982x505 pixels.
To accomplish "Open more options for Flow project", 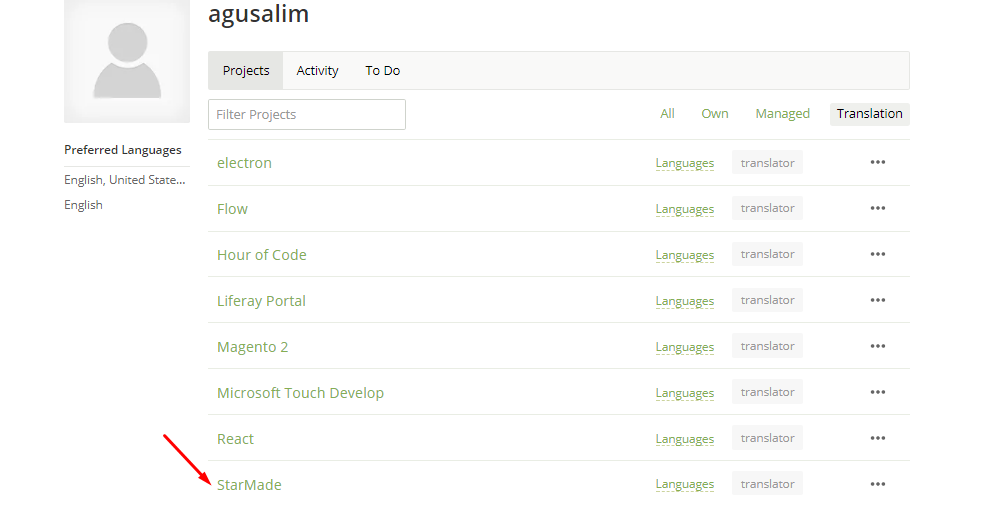I will (x=877, y=208).
